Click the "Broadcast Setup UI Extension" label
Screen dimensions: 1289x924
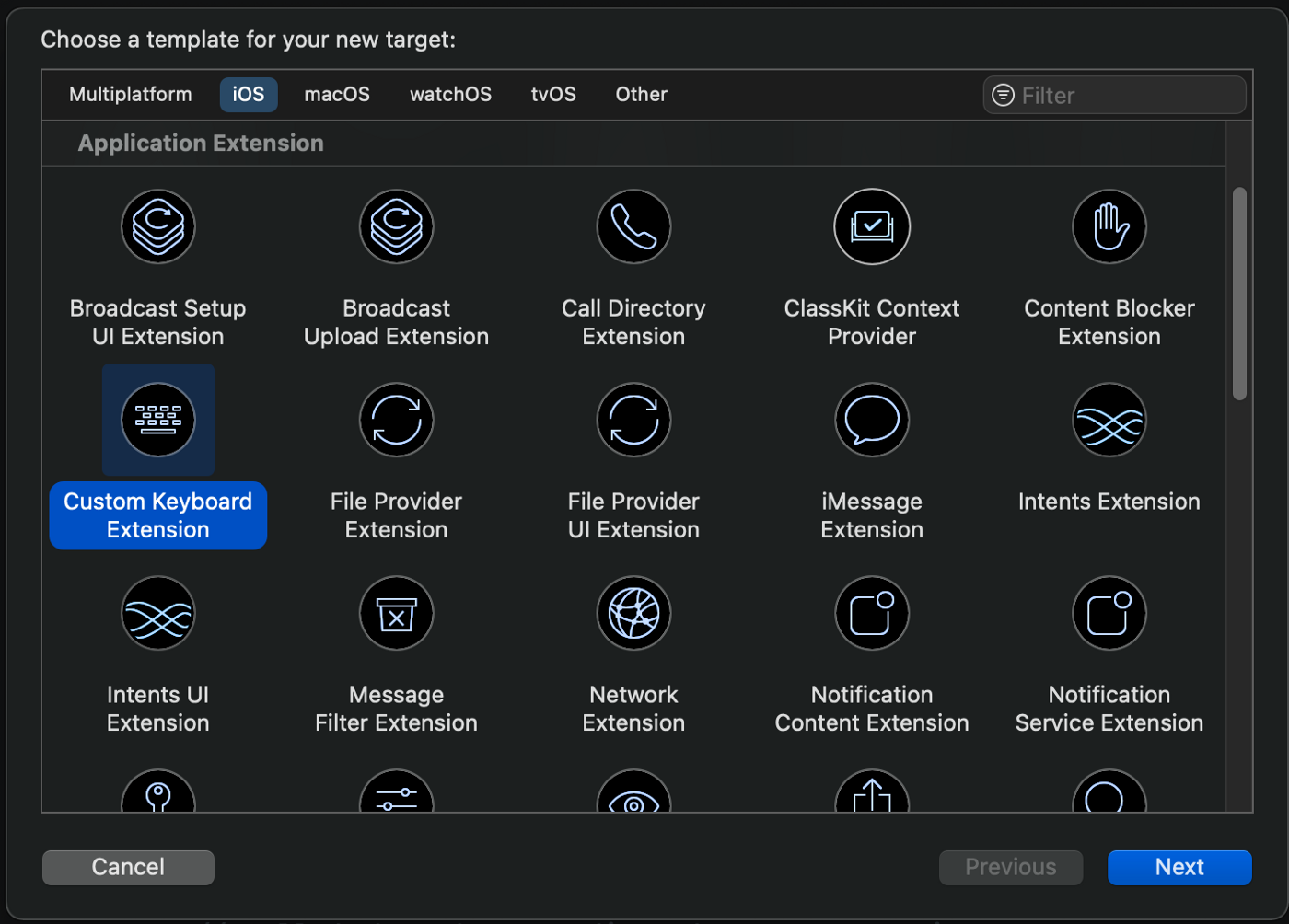(x=158, y=322)
